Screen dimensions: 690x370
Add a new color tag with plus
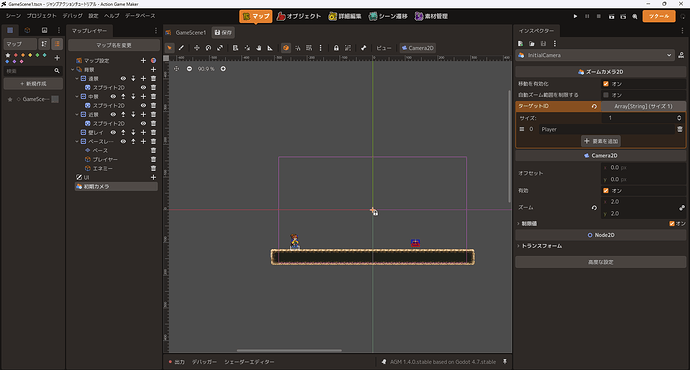[x=57, y=58]
